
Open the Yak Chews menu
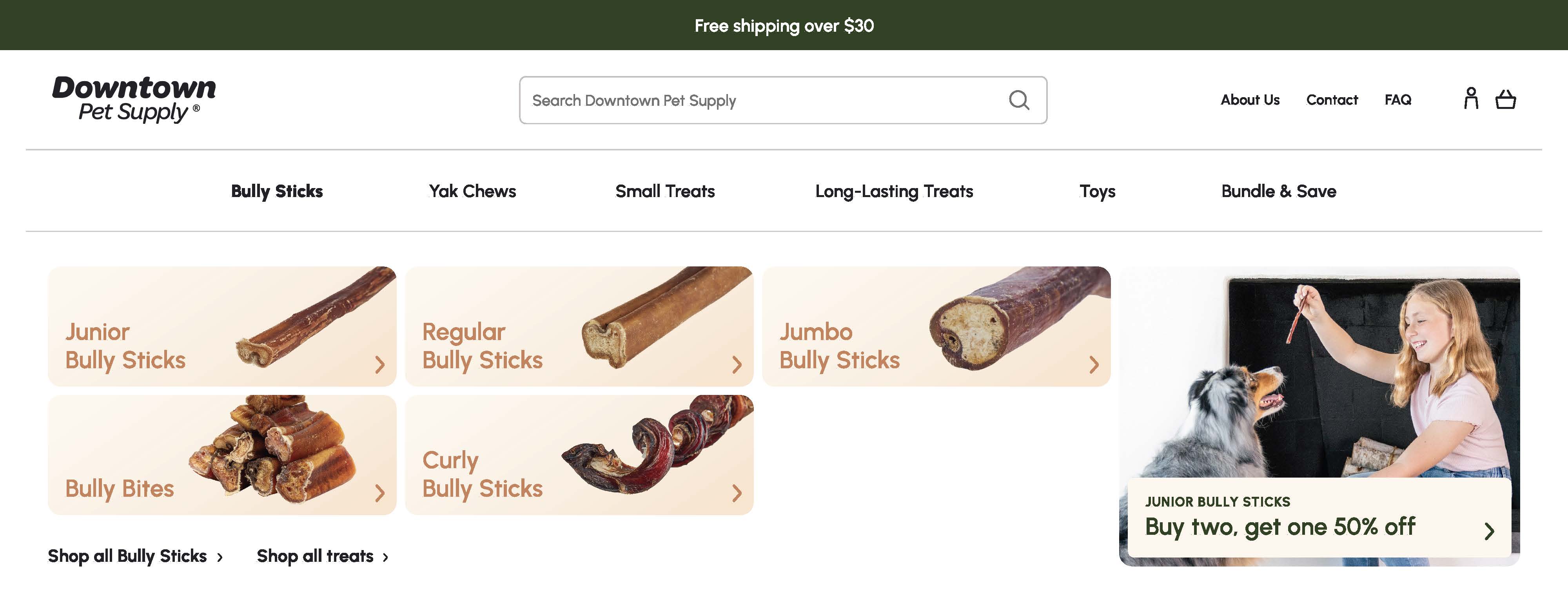pyautogui.click(x=472, y=191)
